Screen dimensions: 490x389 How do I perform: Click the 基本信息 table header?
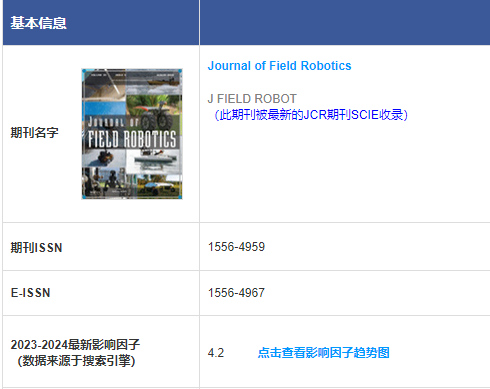39,23
